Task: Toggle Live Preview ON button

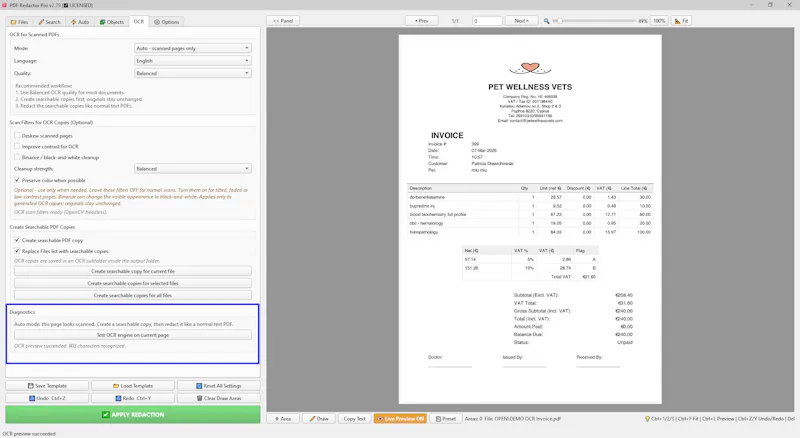Action: [x=401, y=419]
